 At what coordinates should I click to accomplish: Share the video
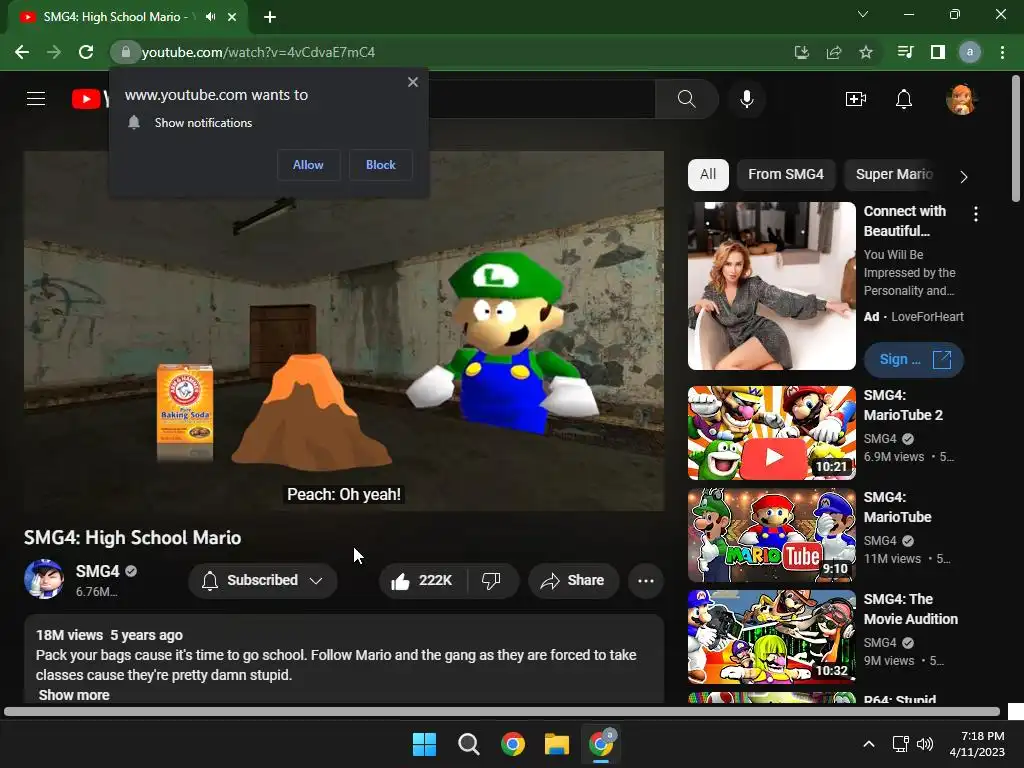[x=573, y=581]
